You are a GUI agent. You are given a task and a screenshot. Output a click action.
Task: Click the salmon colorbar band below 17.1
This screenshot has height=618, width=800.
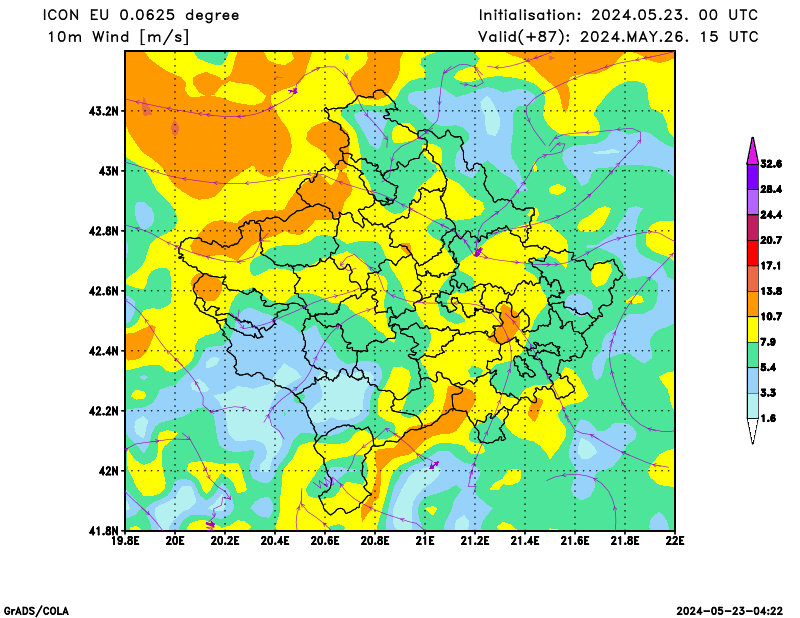point(753,279)
